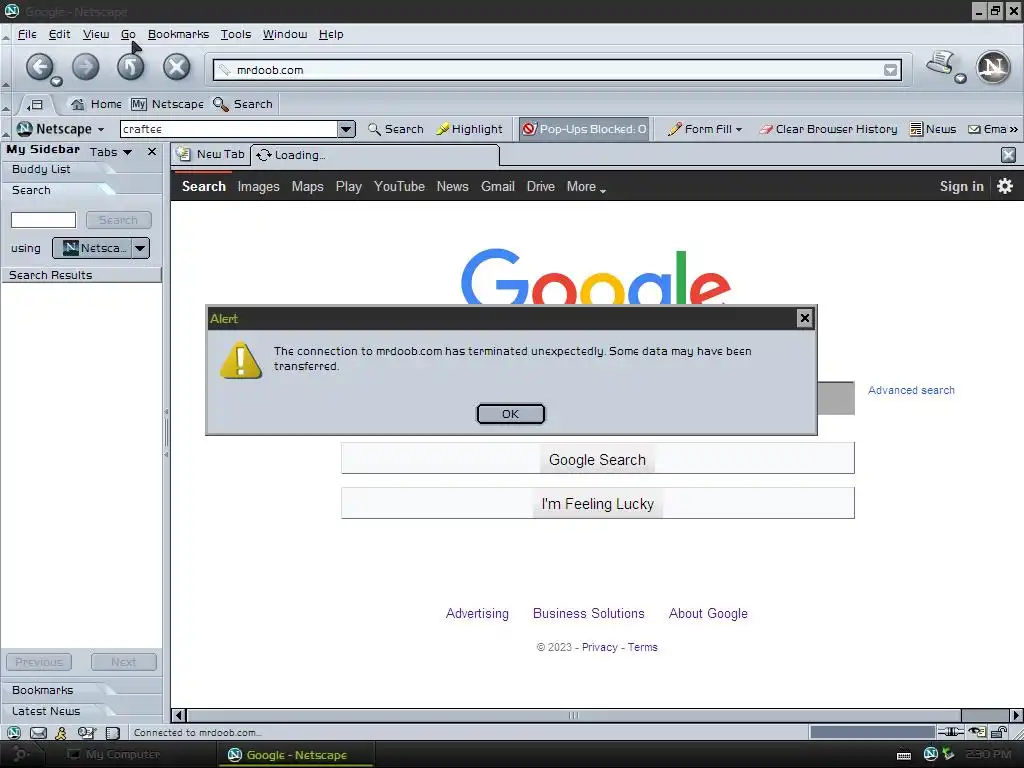Viewport: 1024px width, 768px height.
Task: Switch to the New Tab tab
Action: (x=211, y=154)
